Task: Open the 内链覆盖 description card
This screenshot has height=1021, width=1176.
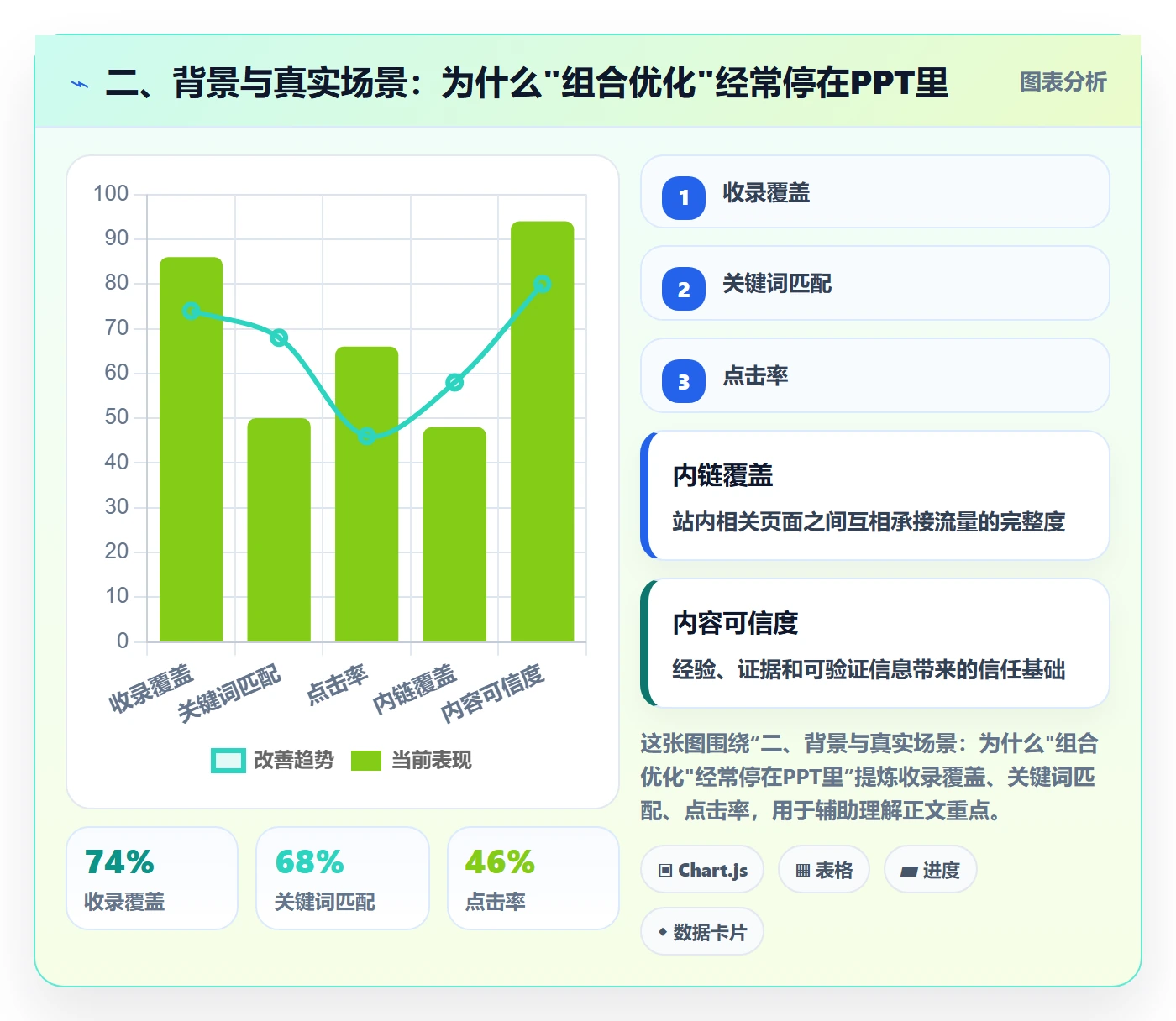Action: pyautogui.click(x=875, y=495)
